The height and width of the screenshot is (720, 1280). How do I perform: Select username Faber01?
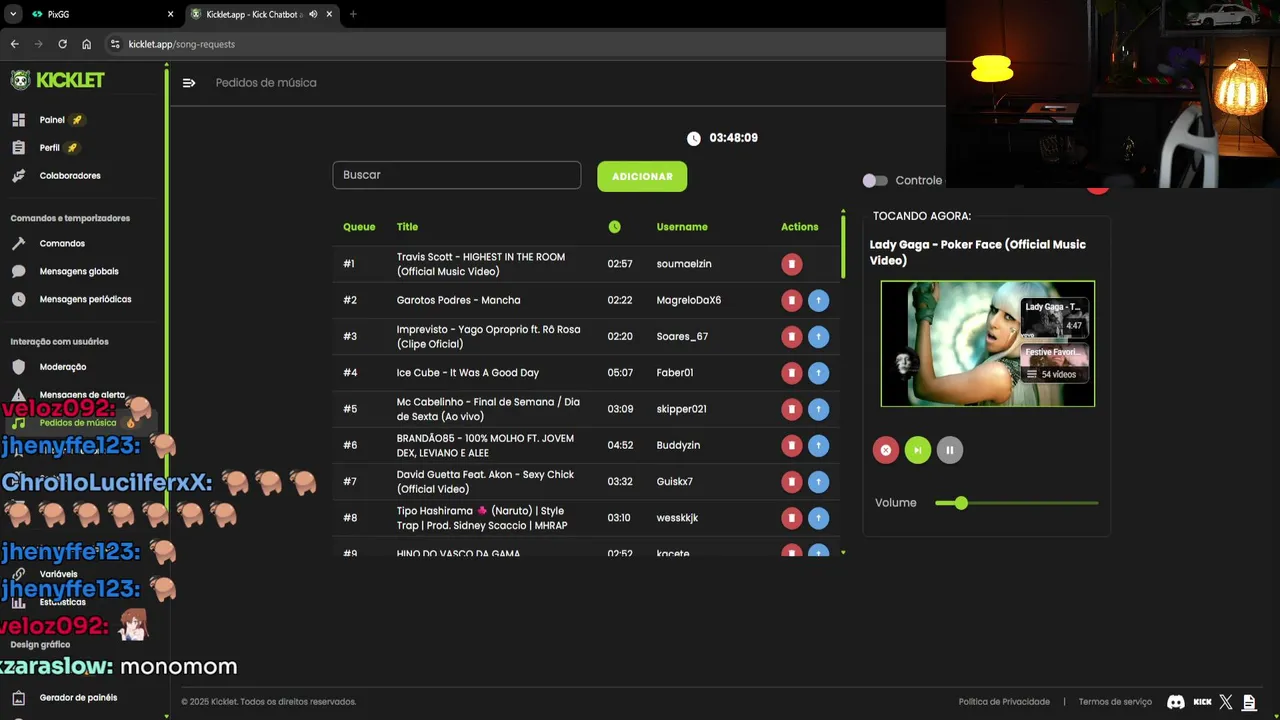pyautogui.click(x=675, y=373)
